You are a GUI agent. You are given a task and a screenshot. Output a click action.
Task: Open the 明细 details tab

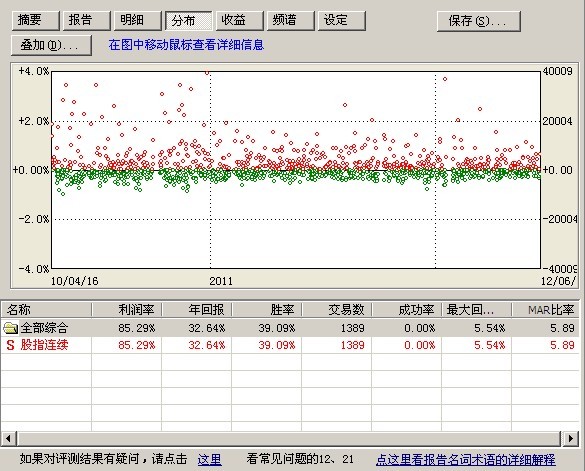tap(138, 20)
